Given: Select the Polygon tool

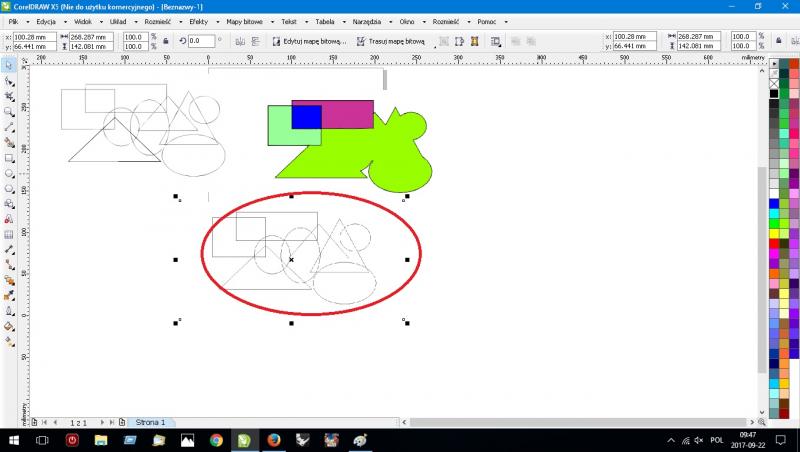Looking at the screenshot, I should point(9,187).
